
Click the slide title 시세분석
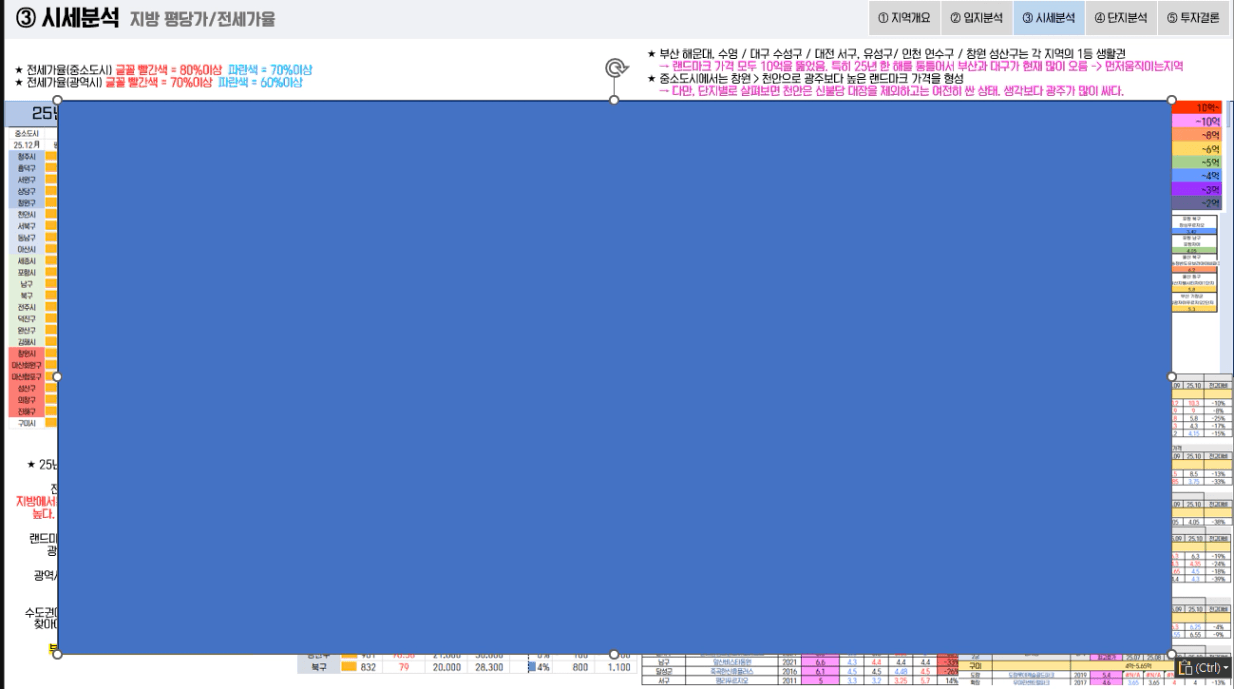click(80, 18)
